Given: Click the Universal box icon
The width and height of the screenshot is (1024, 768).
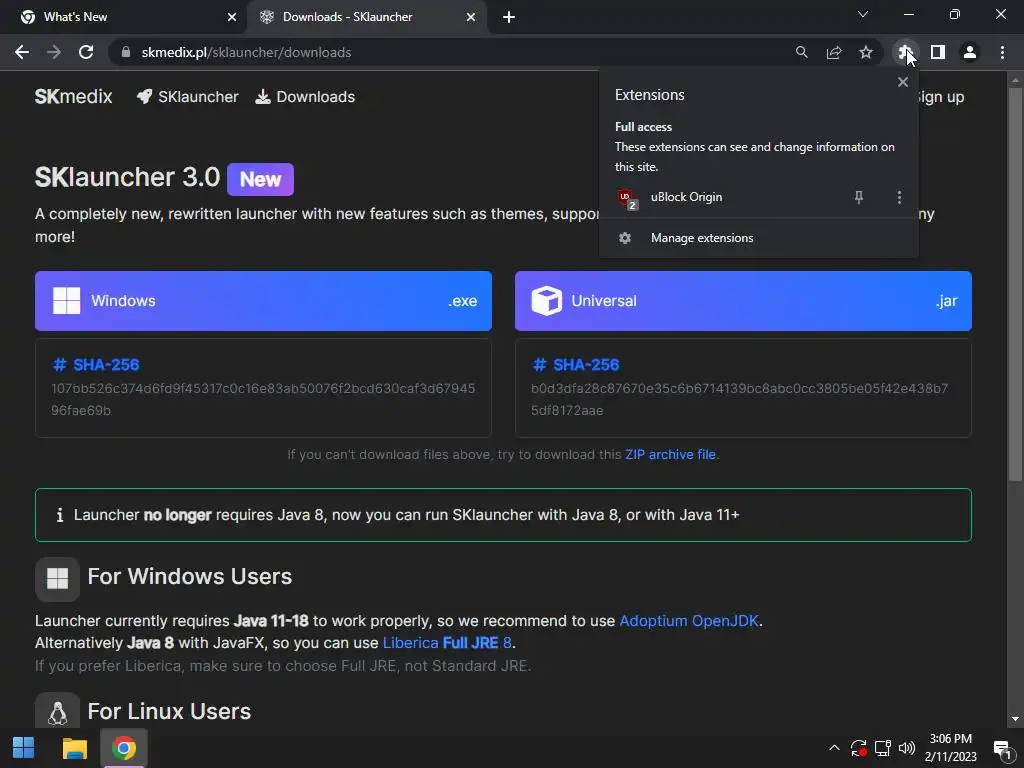Looking at the screenshot, I should (x=547, y=301).
